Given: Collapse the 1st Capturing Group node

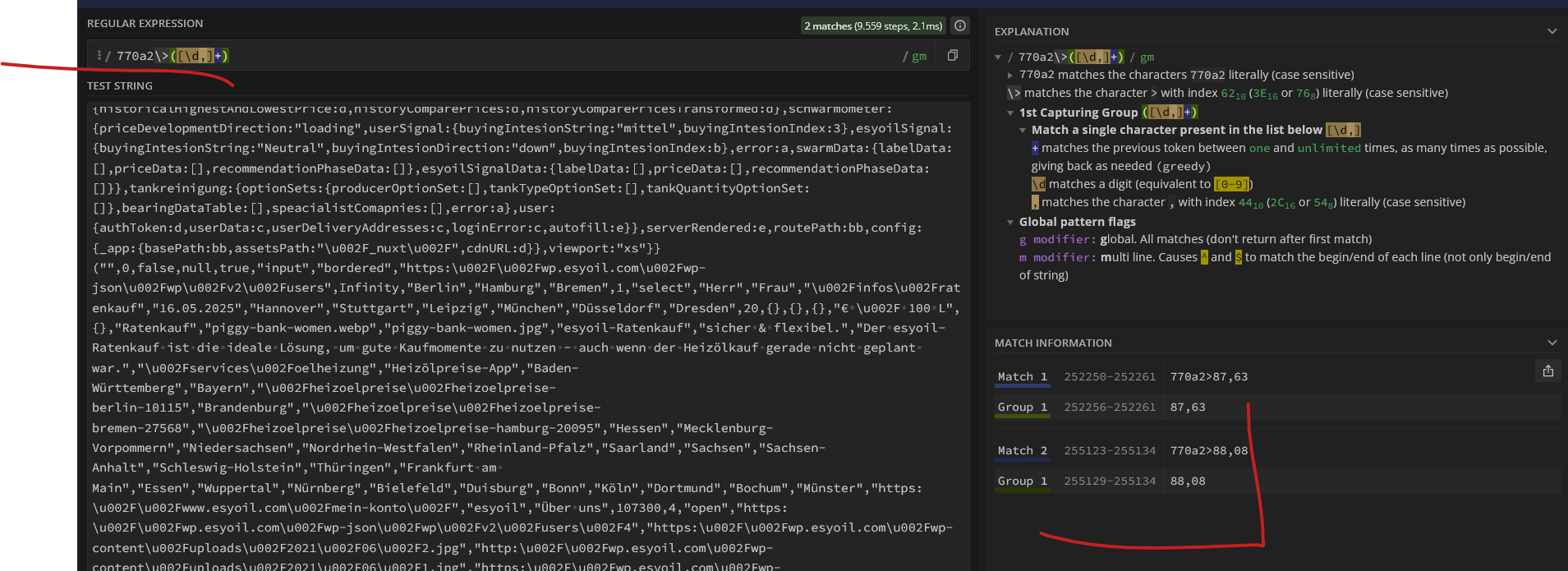Looking at the screenshot, I should tap(1010, 113).
